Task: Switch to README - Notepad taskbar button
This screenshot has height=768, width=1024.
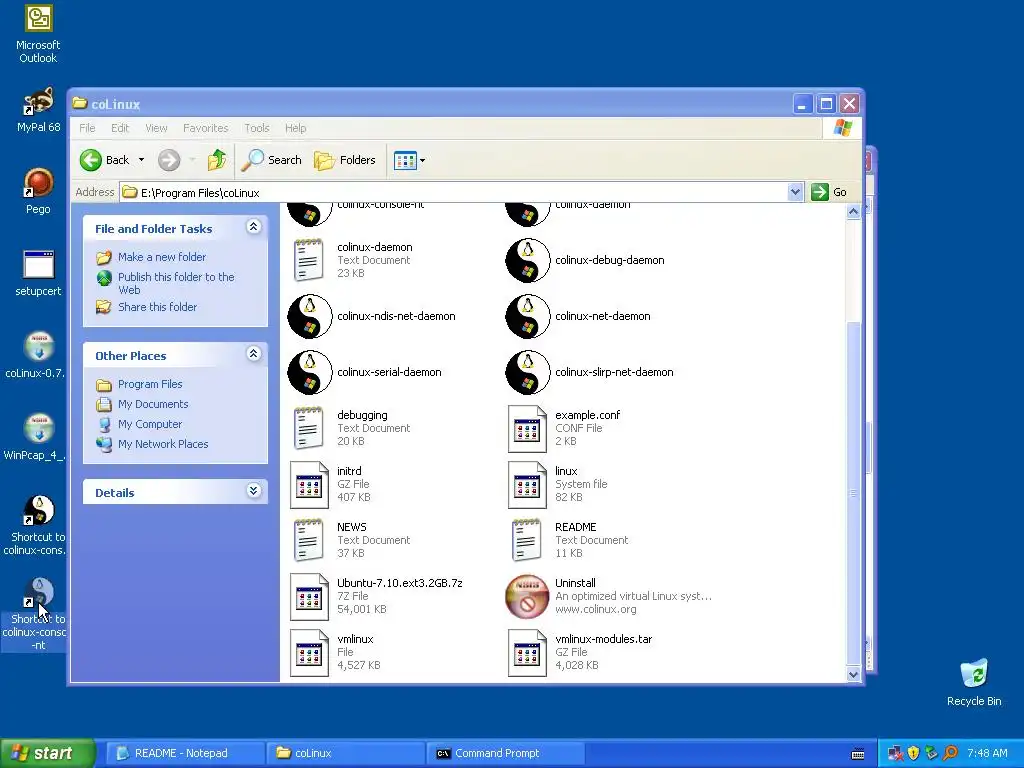Action: [x=185, y=753]
